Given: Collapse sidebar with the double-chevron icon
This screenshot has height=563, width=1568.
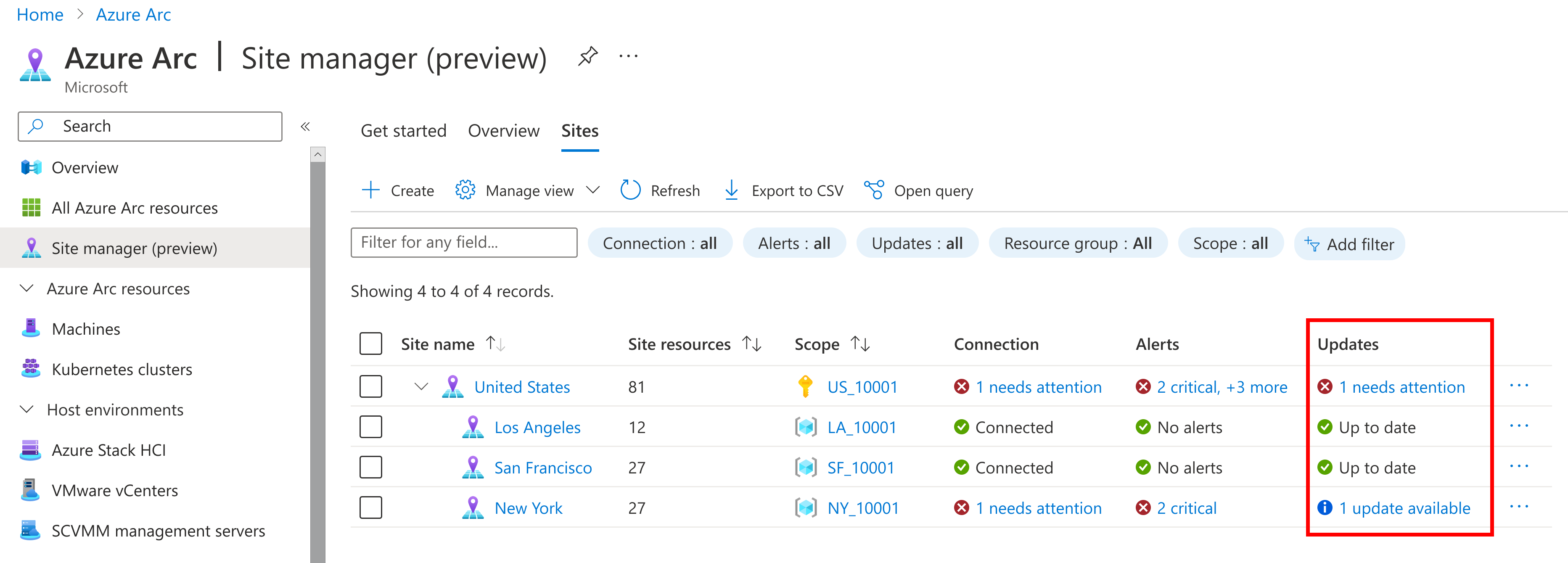Looking at the screenshot, I should (x=306, y=127).
